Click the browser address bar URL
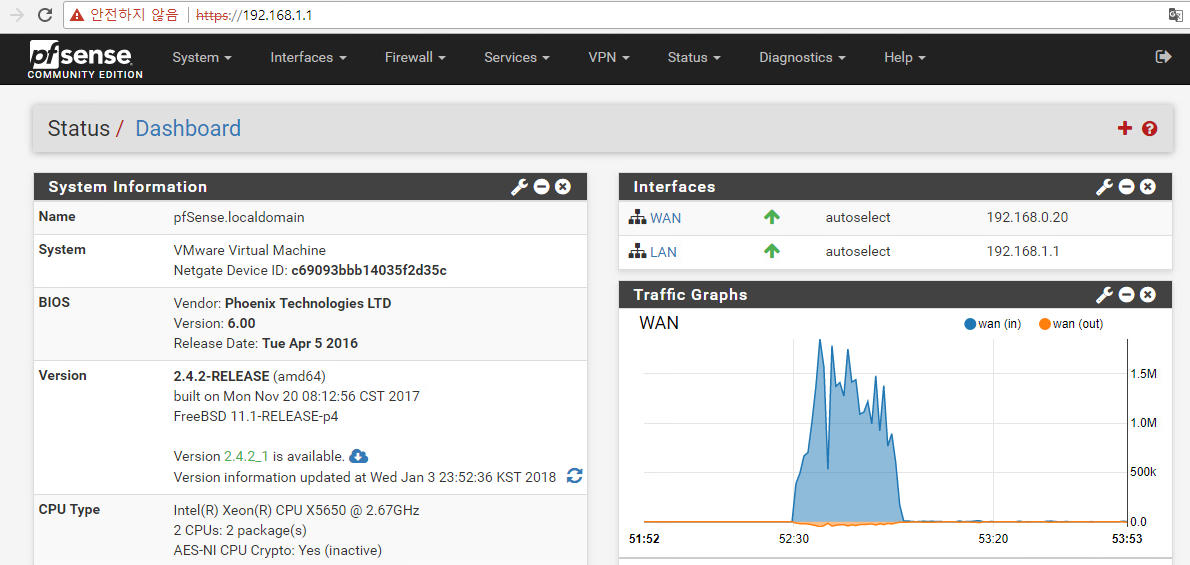The width and height of the screenshot is (1190, 565). (x=254, y=14)
